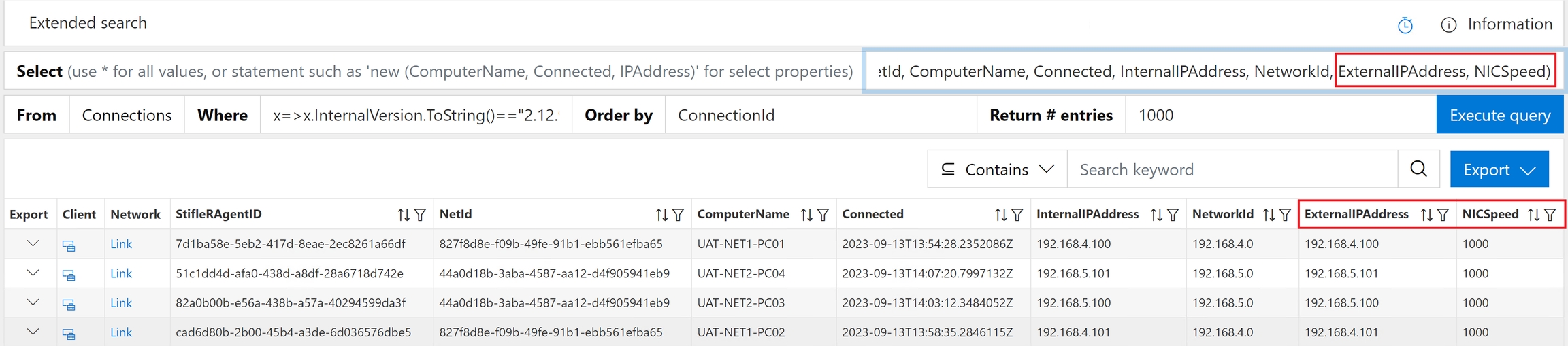Screen dimensions: 1568x346
Task: Click the Where clause input field
Action: click(x=415, y=116)
